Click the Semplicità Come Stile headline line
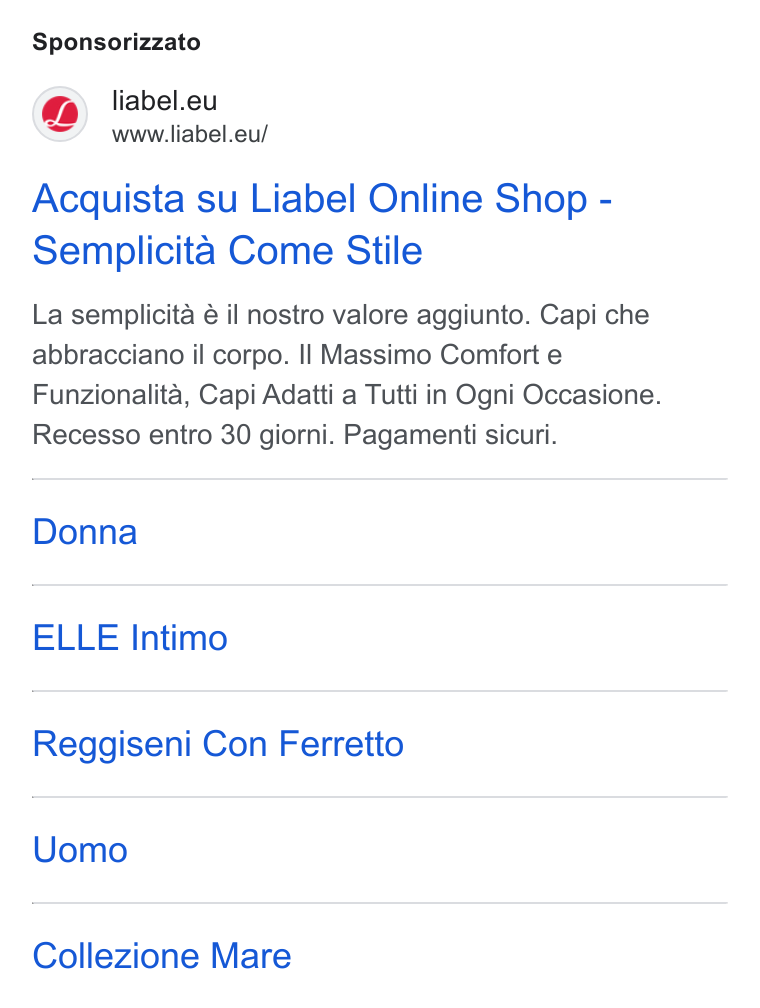 tap(228, 250)
